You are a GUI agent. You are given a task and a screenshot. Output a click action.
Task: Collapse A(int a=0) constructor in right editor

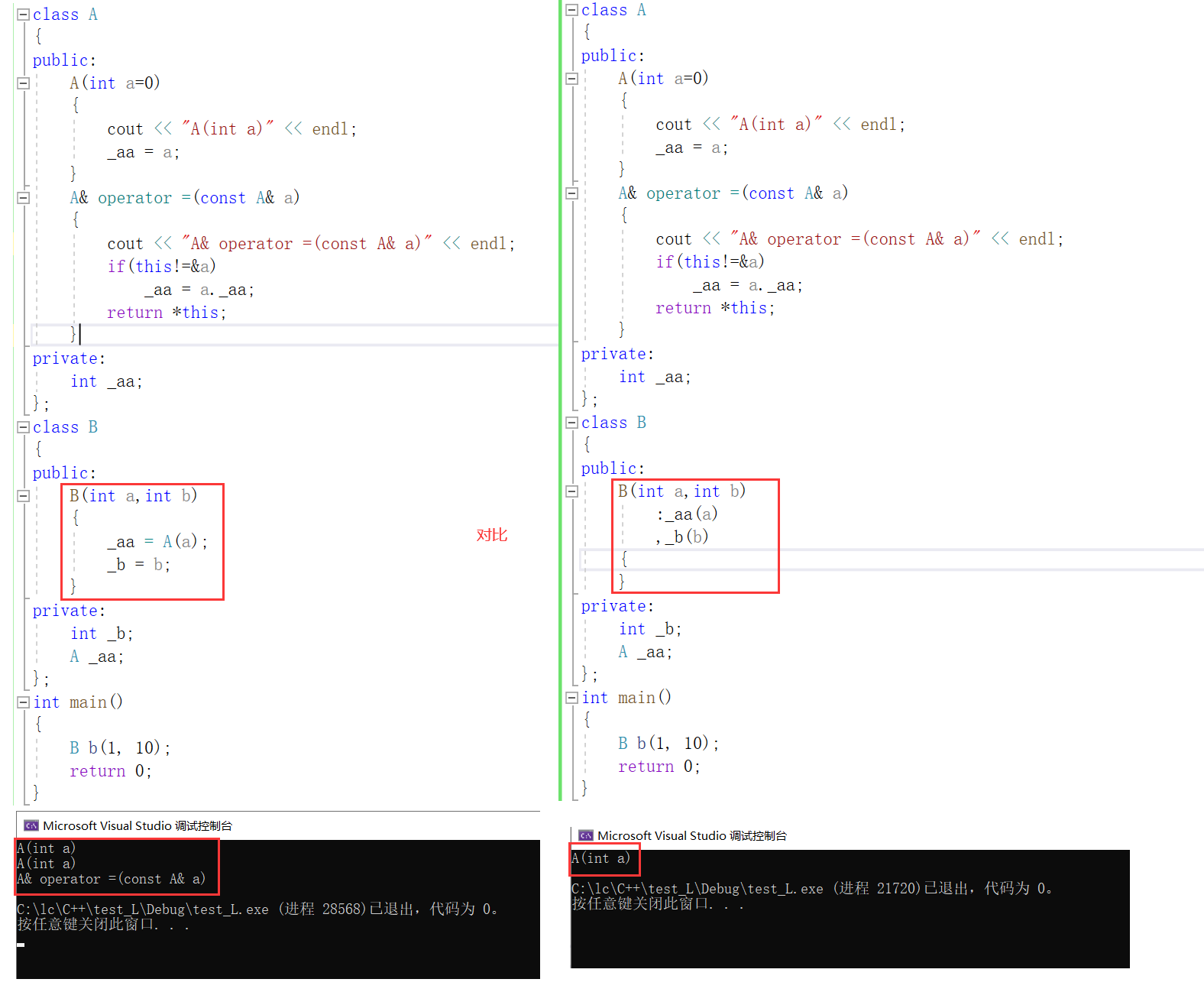(x=571, y=79)
